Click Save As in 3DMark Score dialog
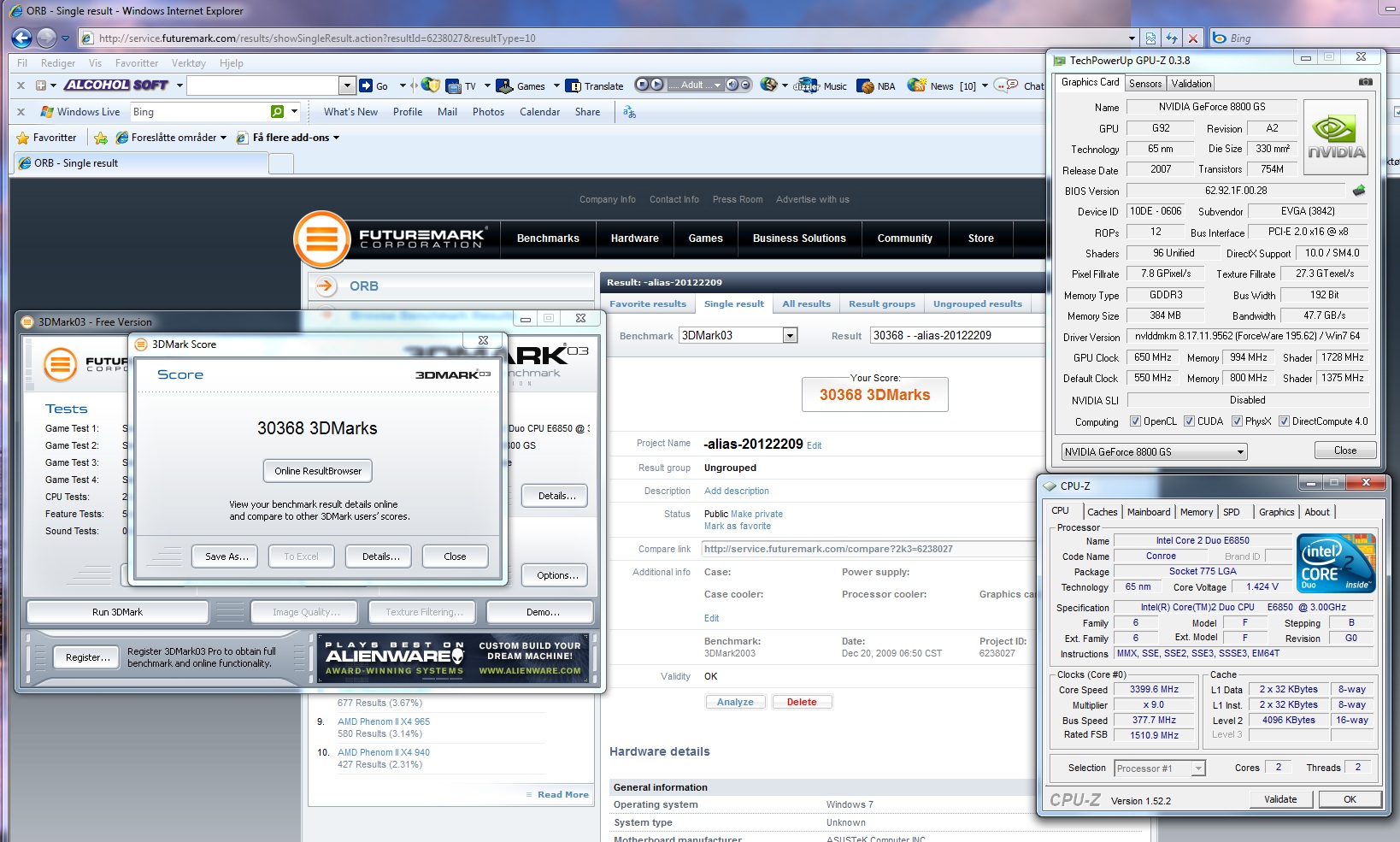 [226, 556]
